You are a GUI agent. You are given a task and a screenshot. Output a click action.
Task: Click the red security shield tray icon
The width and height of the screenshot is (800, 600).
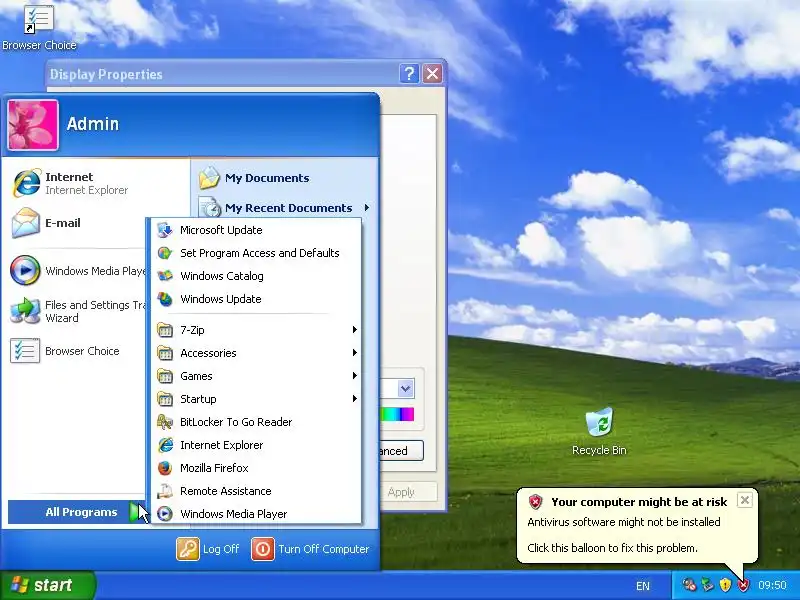pos(743,585)
